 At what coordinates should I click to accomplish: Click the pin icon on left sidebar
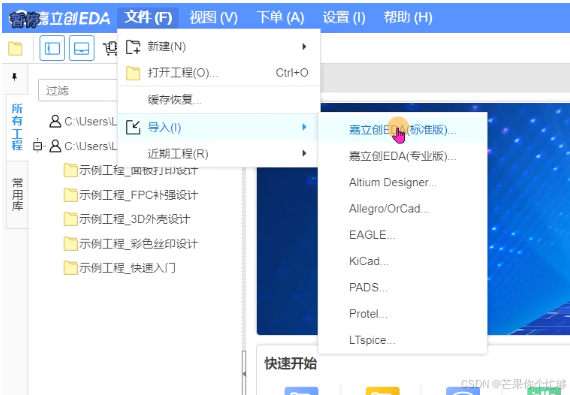pos(14,77)
